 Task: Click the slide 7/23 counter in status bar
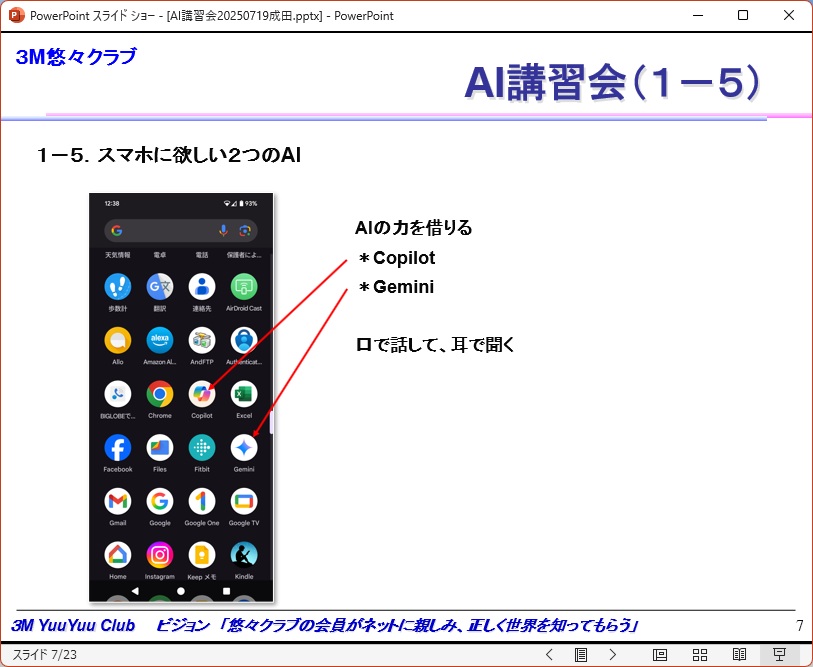pos(44,655)
